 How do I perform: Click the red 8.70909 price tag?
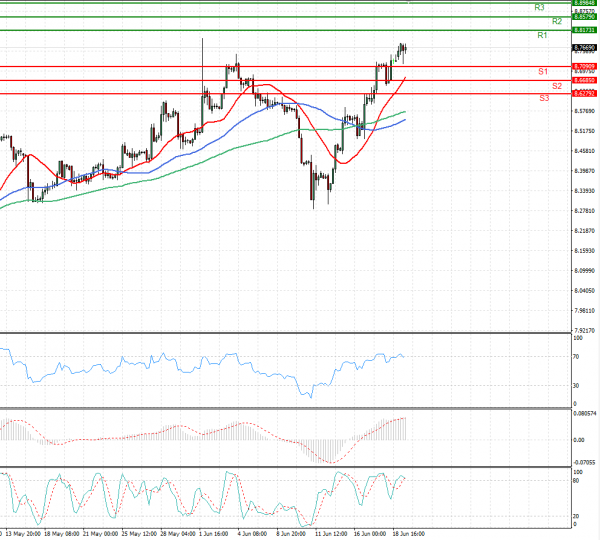[x=584, y=67]
